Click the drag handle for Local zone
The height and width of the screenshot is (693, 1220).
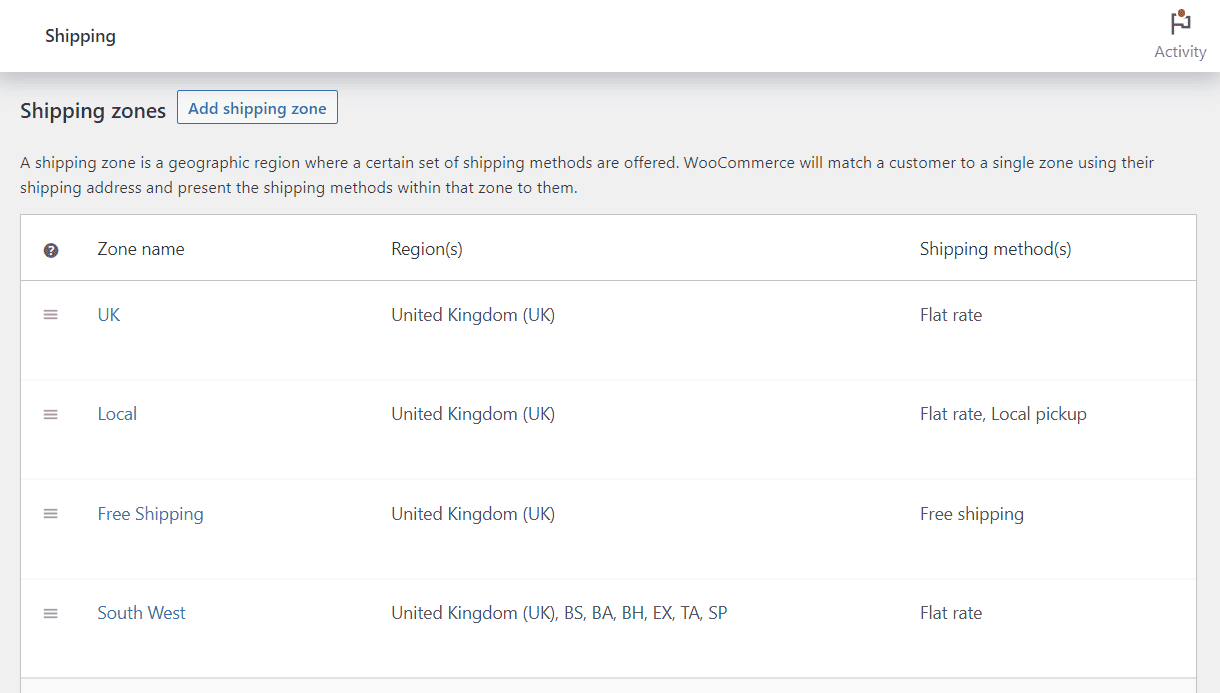pos(51,413)
